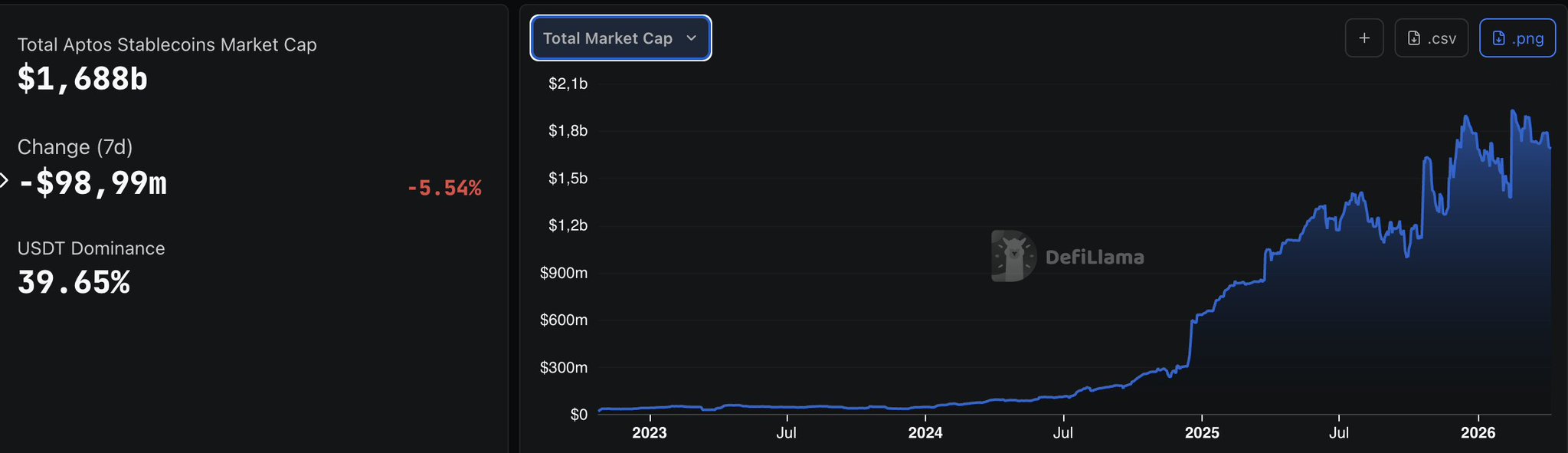Click the $900m y-axis label
The image size is (1568, 453).
click(564, 273)
